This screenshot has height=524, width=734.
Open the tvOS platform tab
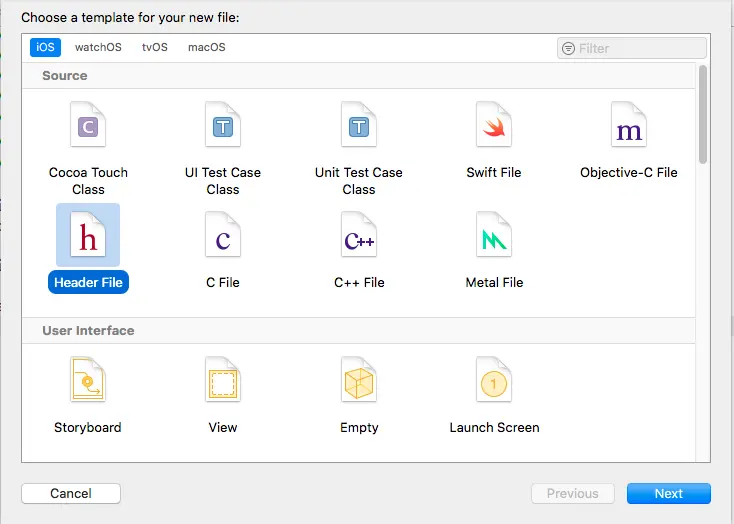click(x=155, y=47)
